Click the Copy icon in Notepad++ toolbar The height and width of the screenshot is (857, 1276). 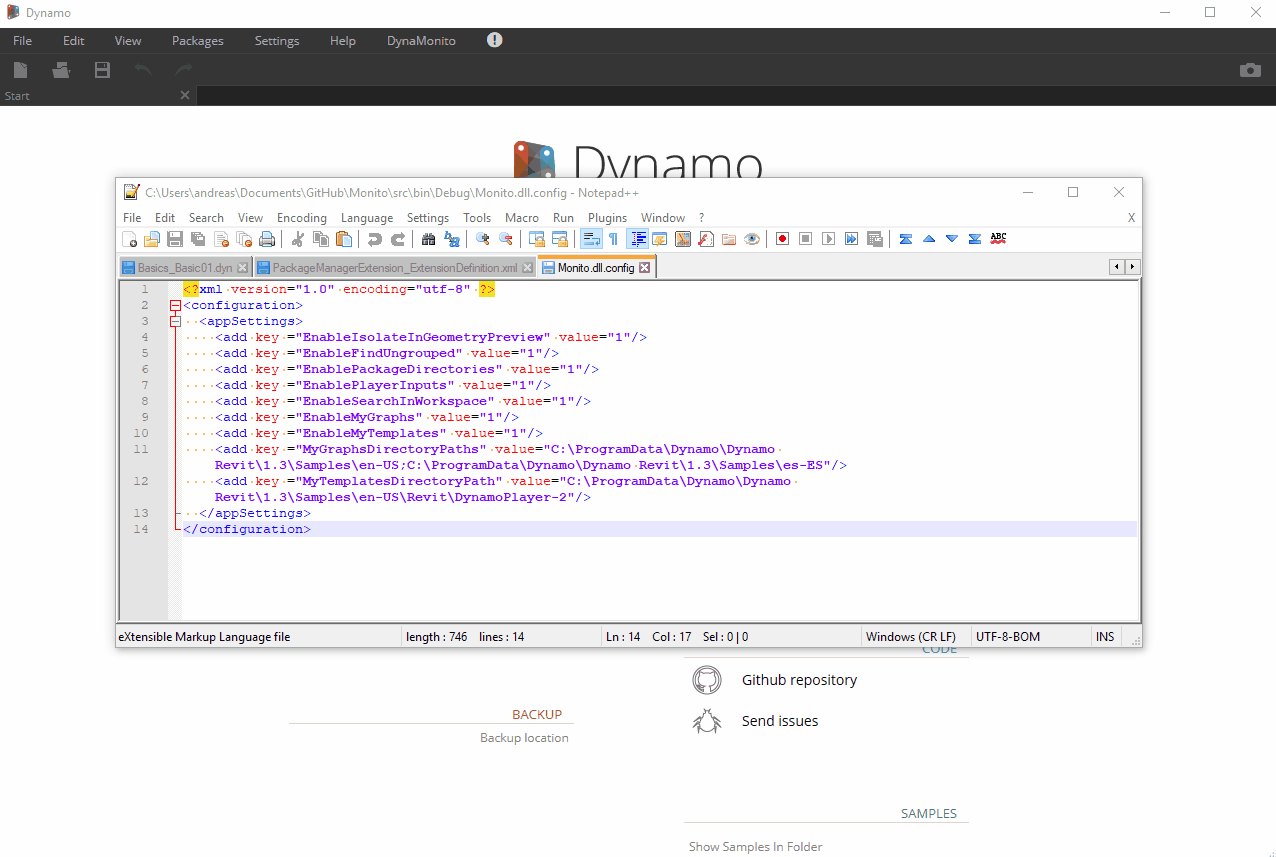(x=321, y=239)
